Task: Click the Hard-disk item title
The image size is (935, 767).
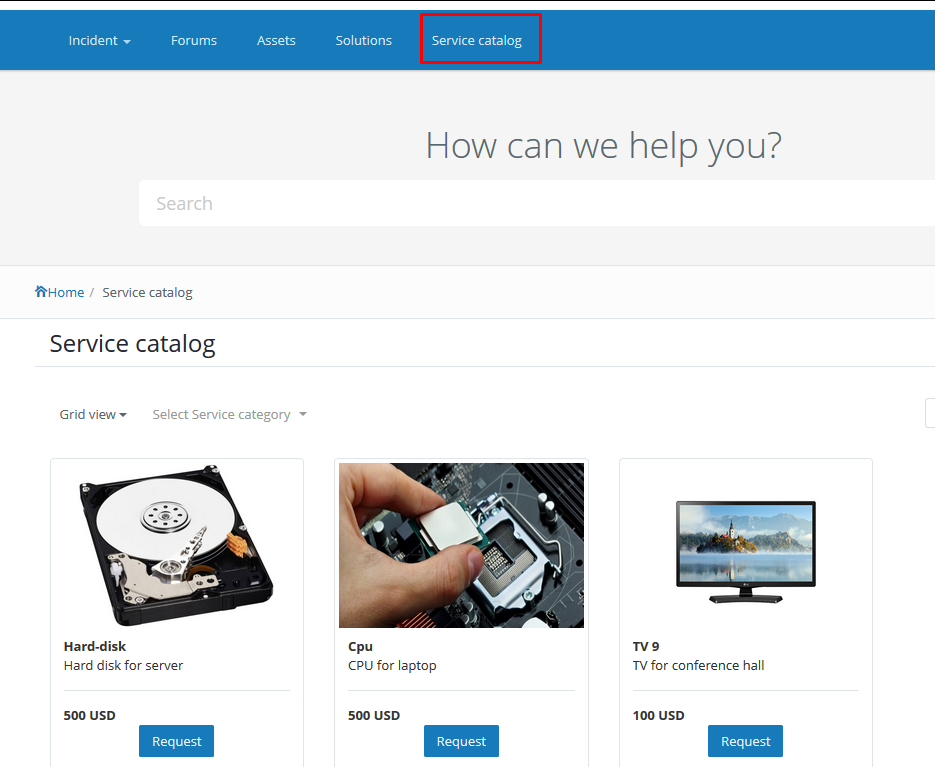Action: (x=95, y=647)
